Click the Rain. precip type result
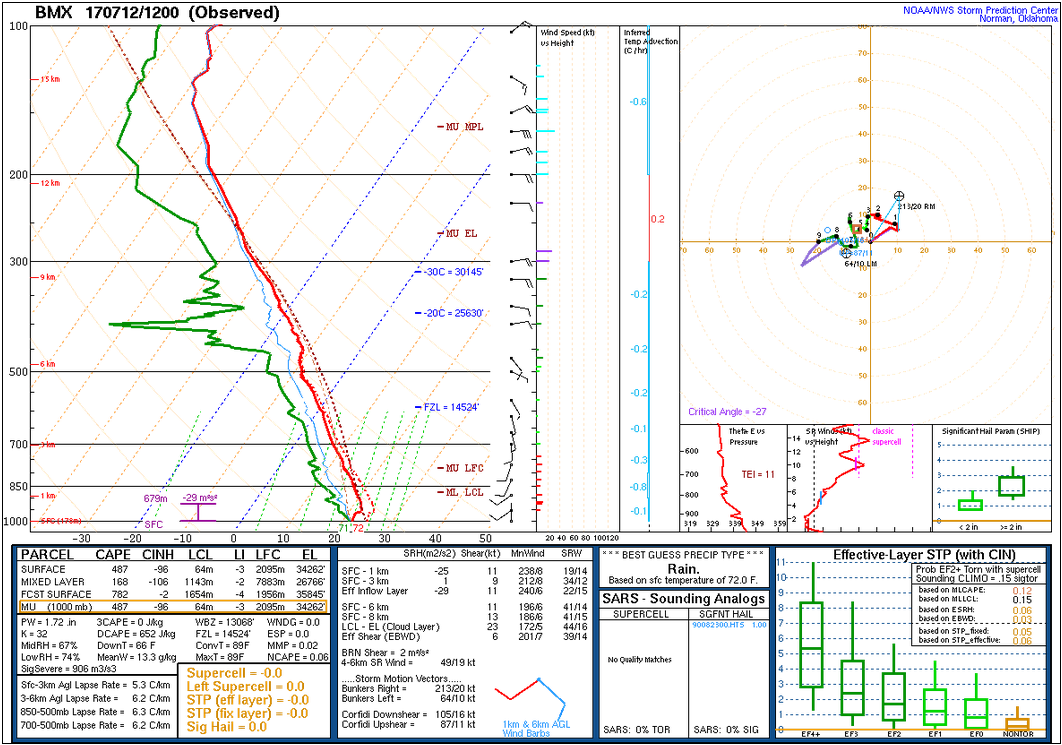The image size is (1062, 745). coord(683,569)
